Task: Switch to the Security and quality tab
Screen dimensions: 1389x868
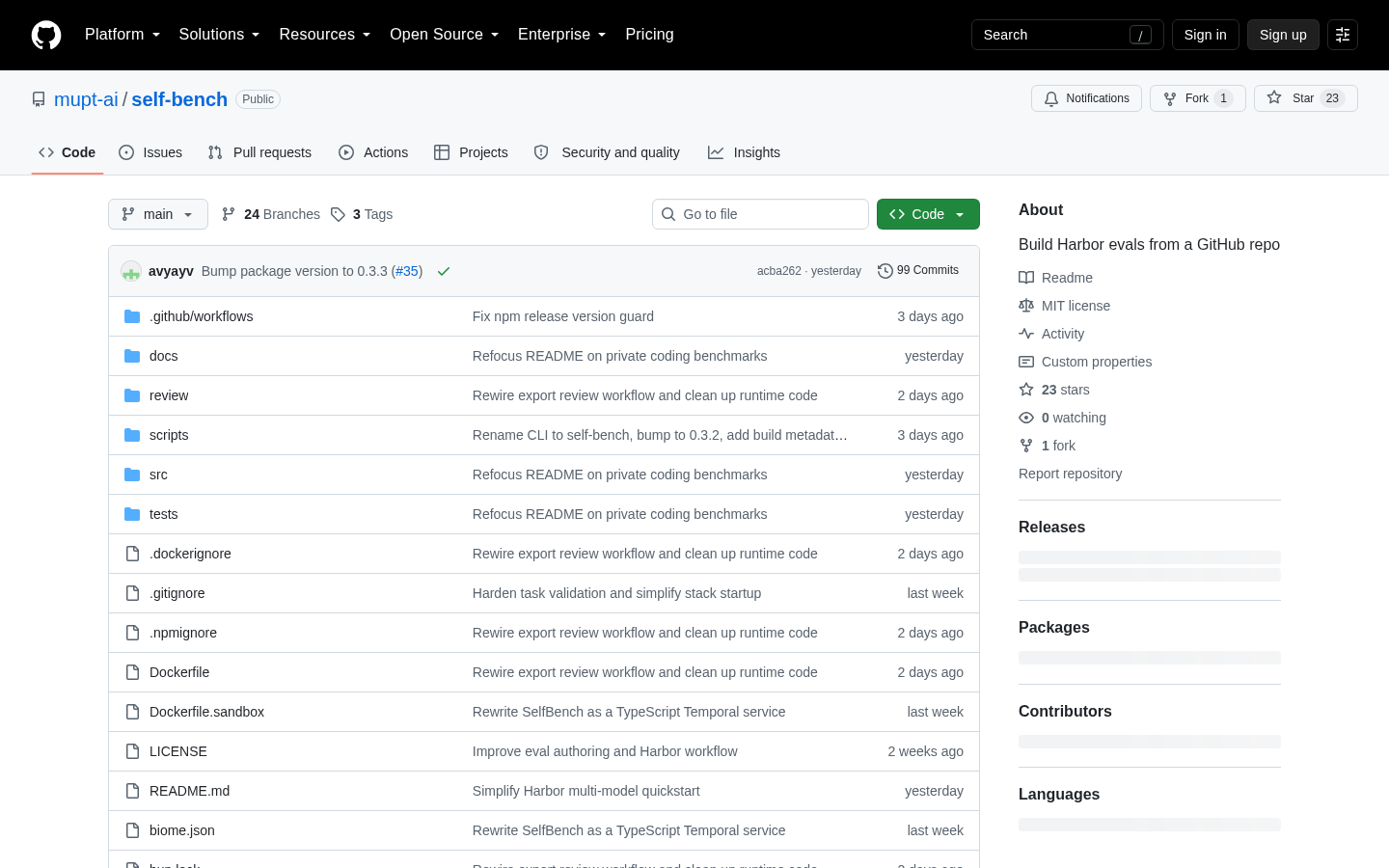Action: 607,152
